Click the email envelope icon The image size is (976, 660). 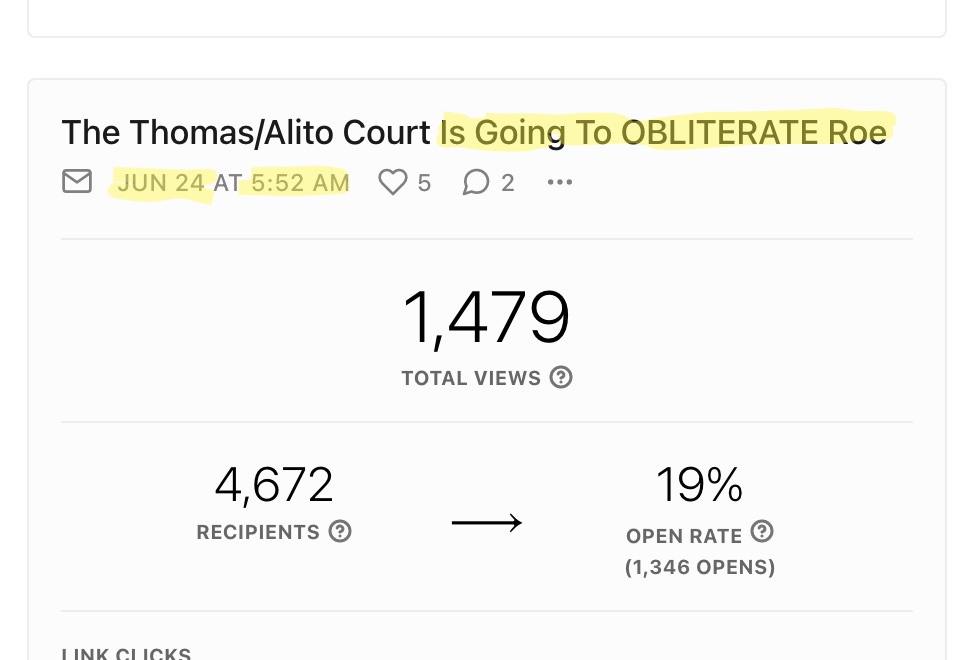tap(77, 181)
